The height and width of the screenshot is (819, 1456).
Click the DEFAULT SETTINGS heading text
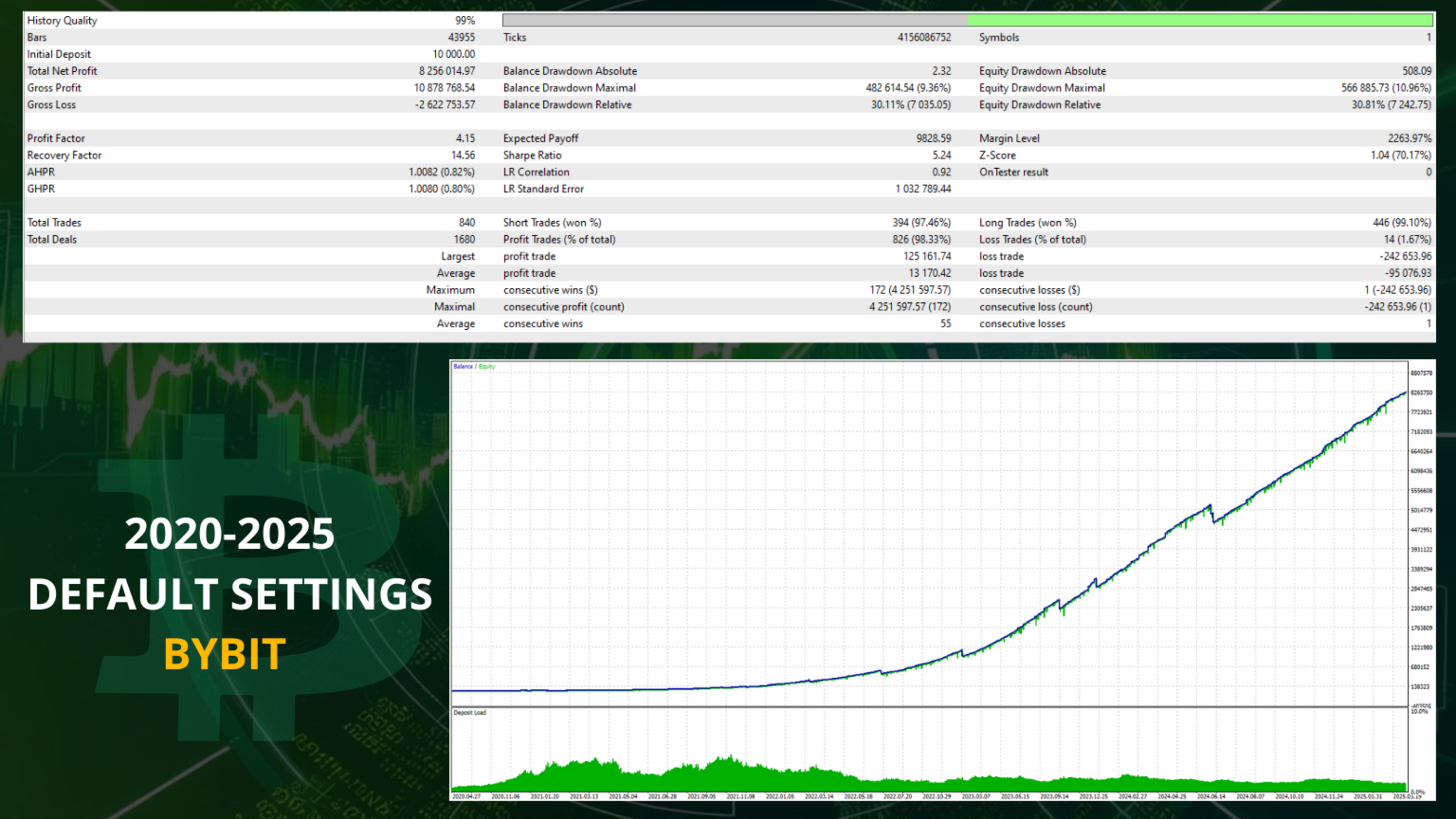pyautogui.click(x=230, y=594)
